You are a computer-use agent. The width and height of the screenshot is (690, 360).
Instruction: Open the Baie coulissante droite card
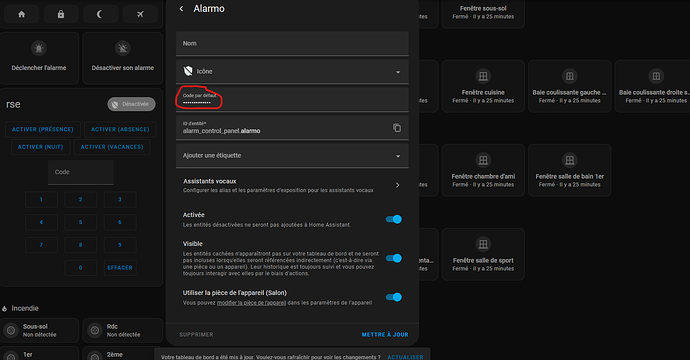coord(653,86)
